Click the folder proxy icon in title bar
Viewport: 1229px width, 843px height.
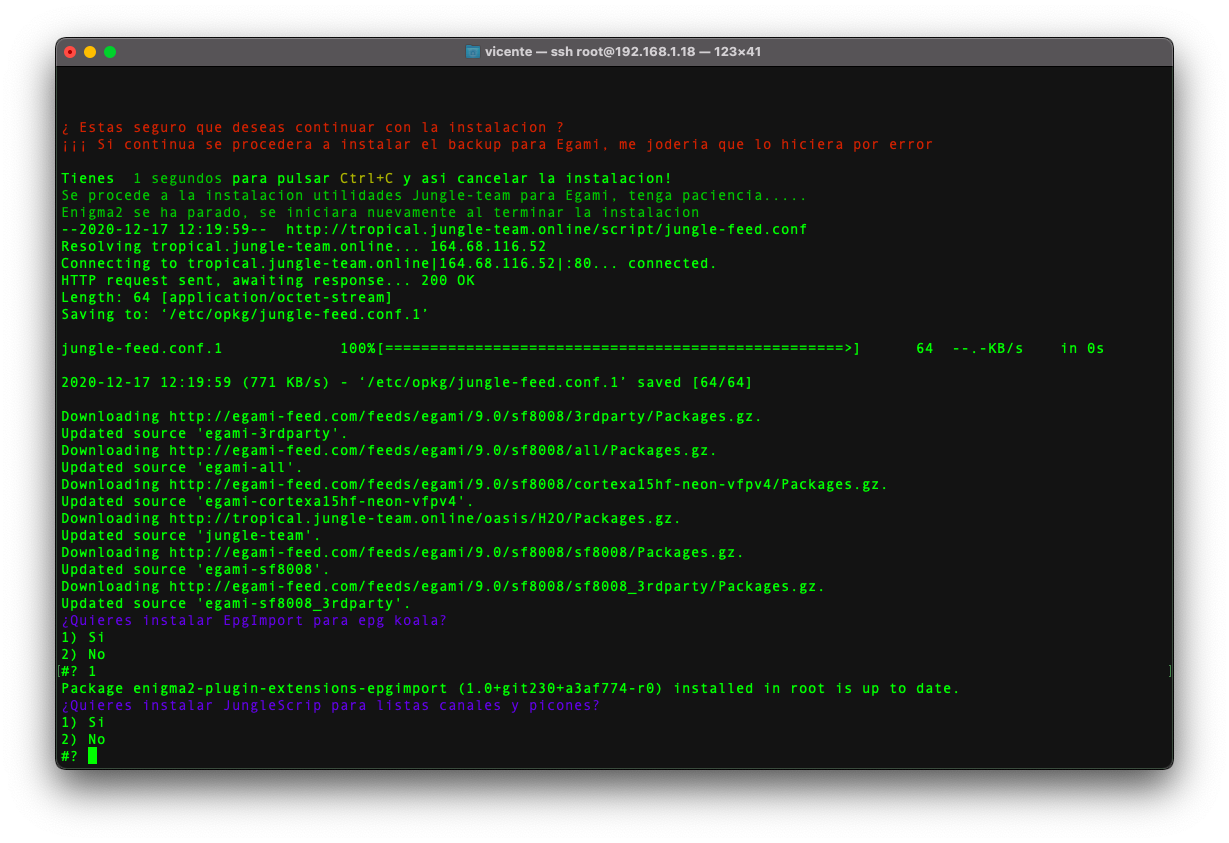pos(473,52)
